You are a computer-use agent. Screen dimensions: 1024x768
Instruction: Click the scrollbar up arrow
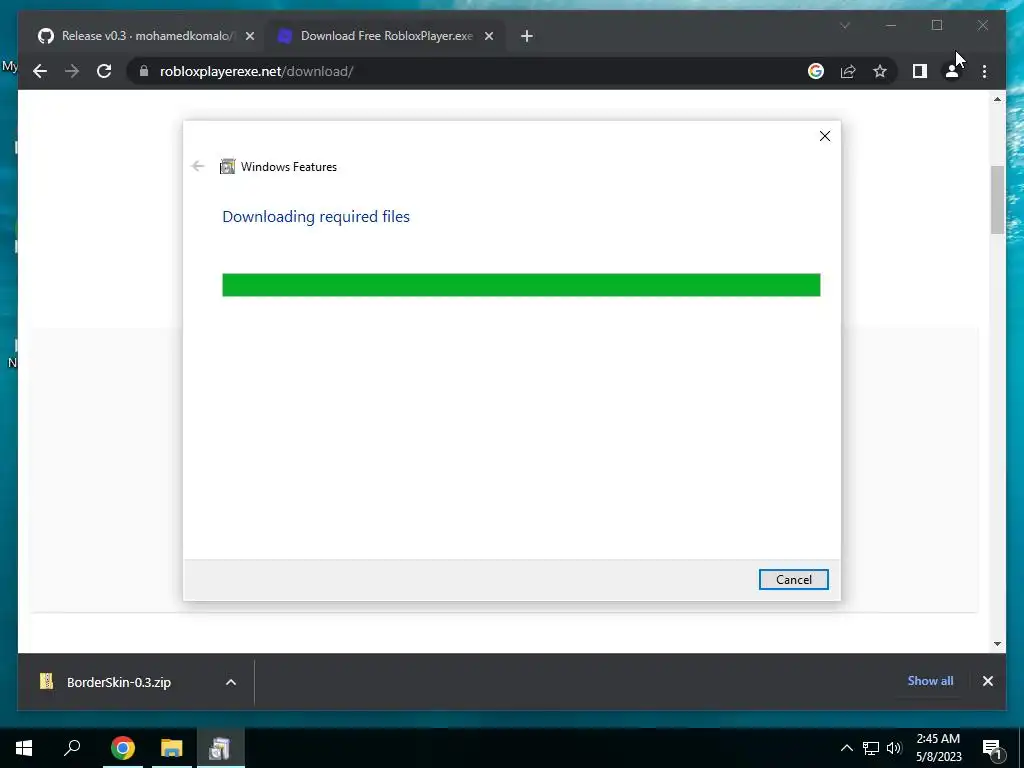997,100
